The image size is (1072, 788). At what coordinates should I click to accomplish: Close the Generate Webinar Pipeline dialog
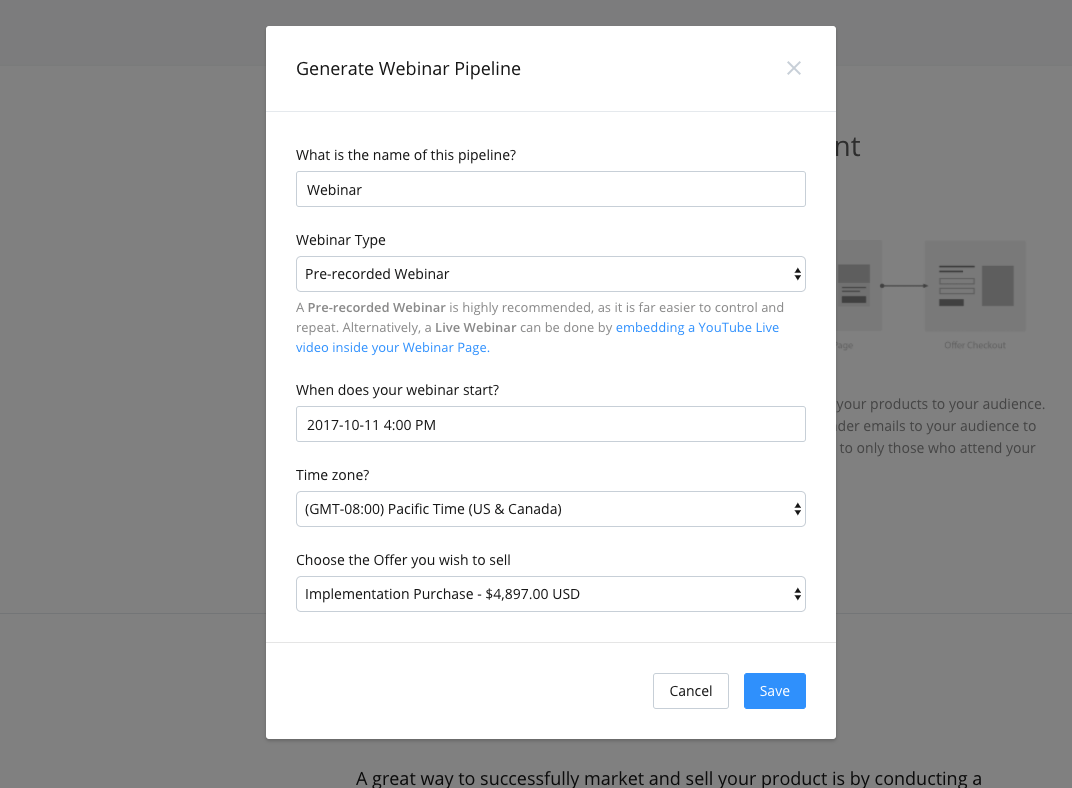(793, 68)
